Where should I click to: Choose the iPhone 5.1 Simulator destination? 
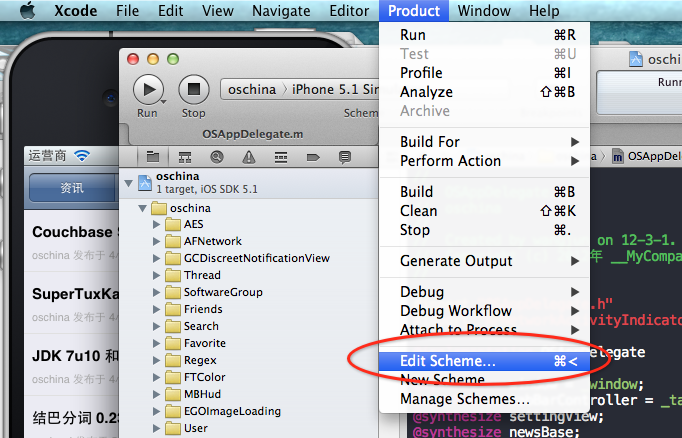click(335, 90)
